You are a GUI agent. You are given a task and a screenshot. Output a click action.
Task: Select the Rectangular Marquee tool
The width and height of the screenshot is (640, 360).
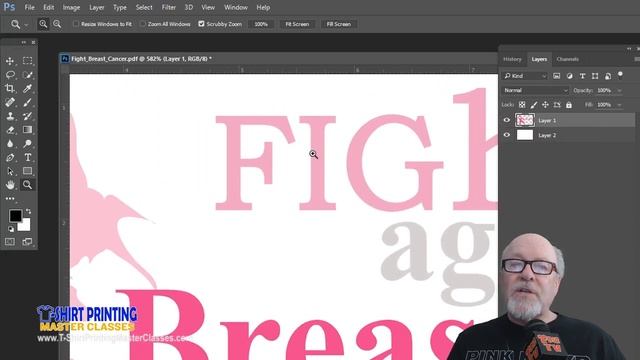[x=27, y=61]
